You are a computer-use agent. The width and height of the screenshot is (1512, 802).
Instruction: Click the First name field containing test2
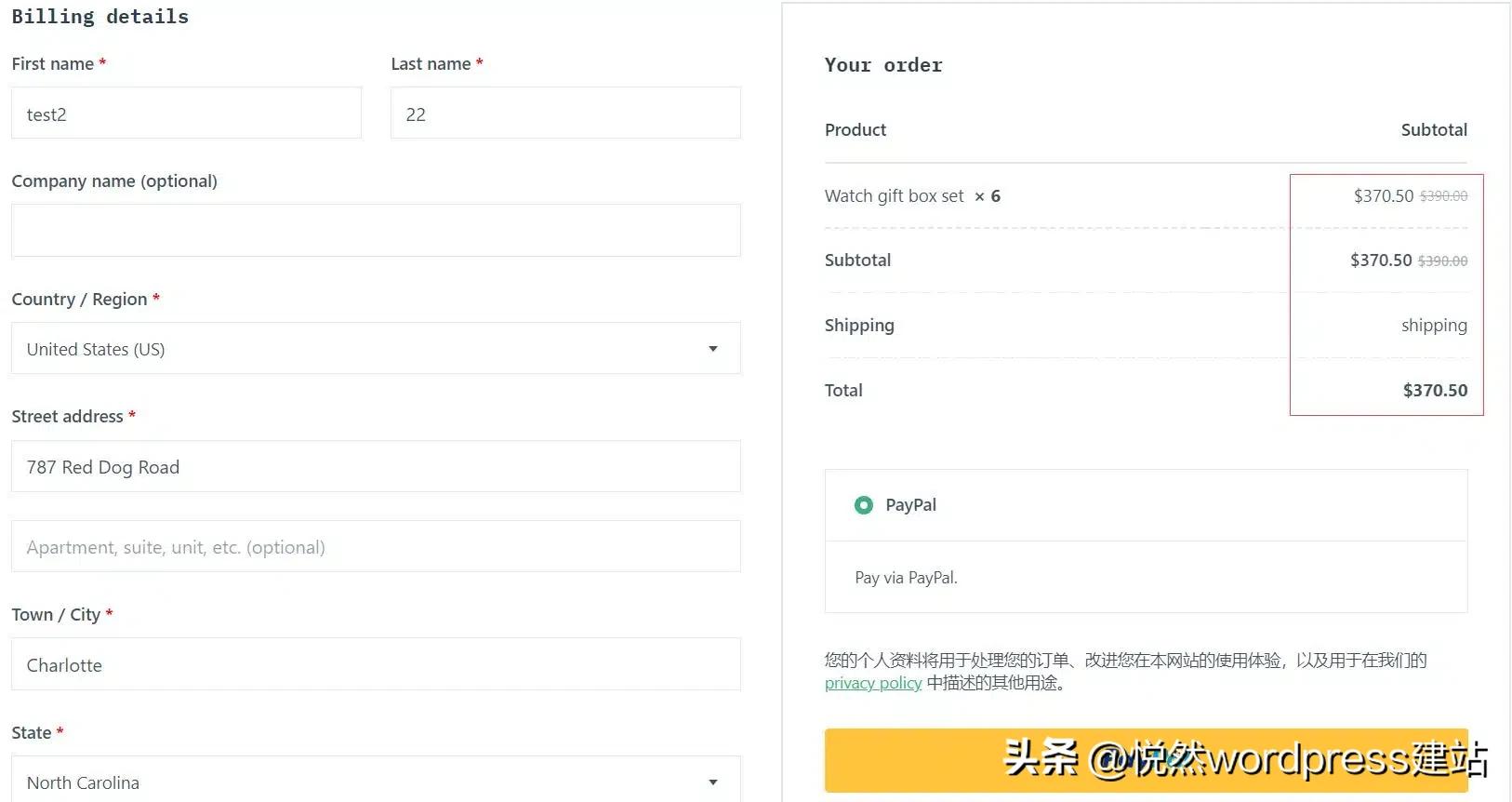coord(186,114)
